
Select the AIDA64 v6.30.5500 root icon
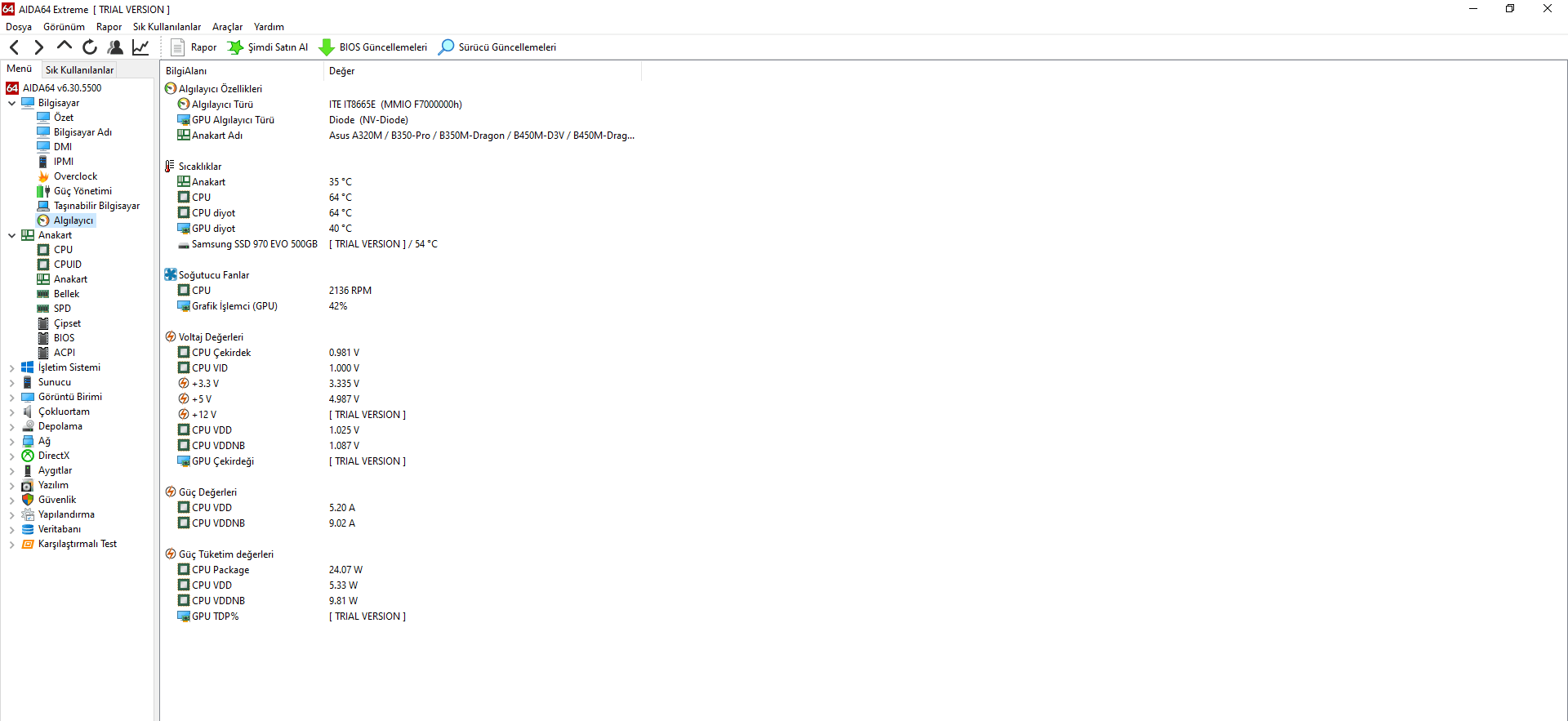[x=12, y=88]
